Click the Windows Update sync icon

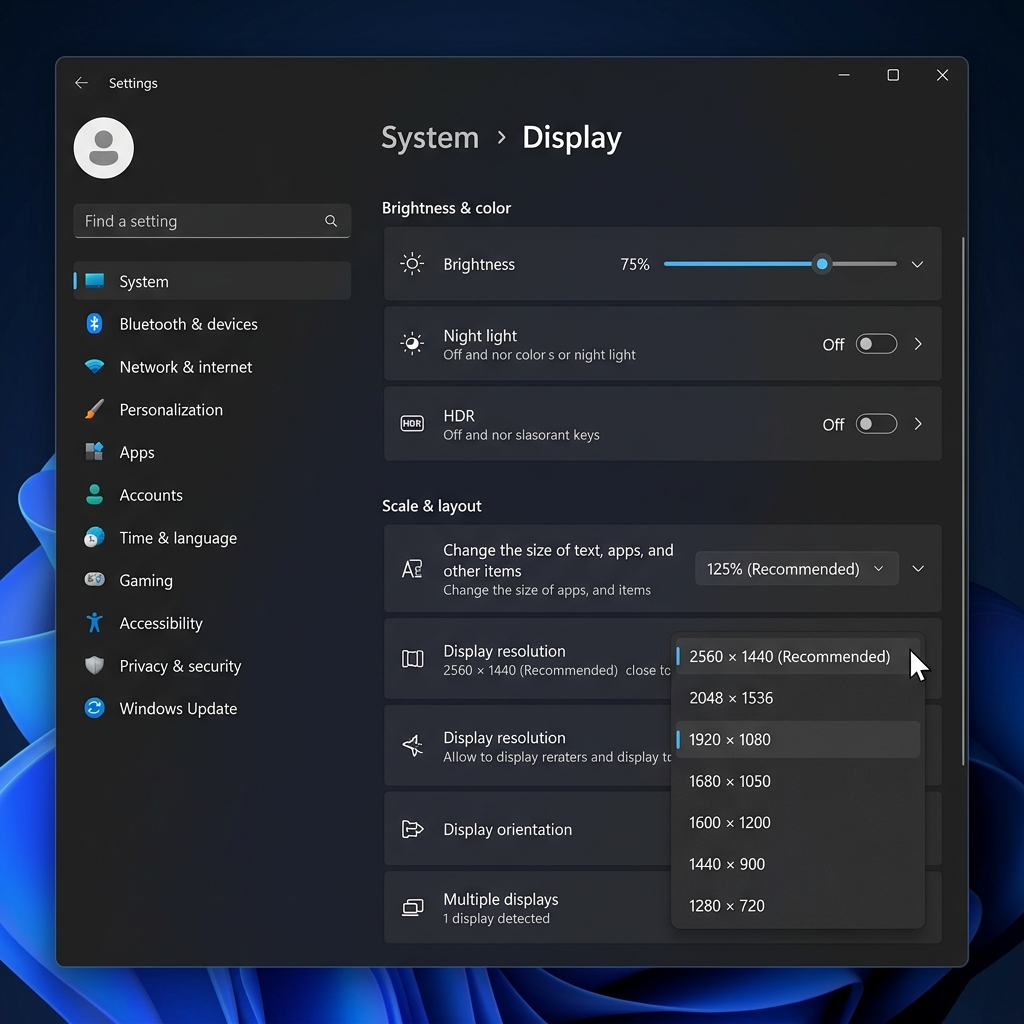click(x=95, y=708)
